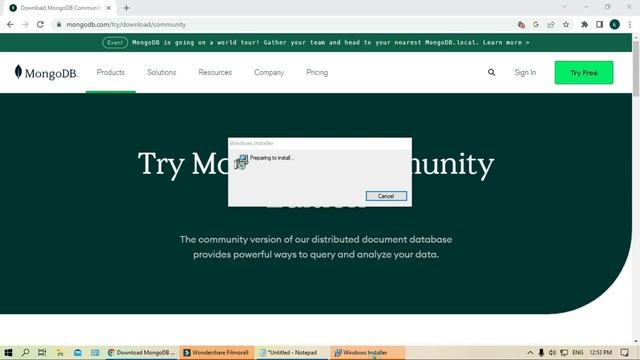Open the Resources menu
The width and height of the screenshot is (640, 360).
tap(215, 73)
